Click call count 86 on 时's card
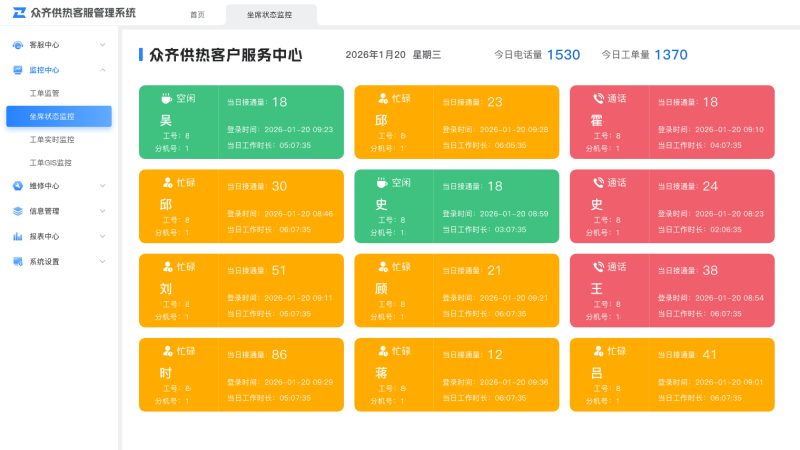Viewport: 800px width, 450px height. click(x=279, y=355)
